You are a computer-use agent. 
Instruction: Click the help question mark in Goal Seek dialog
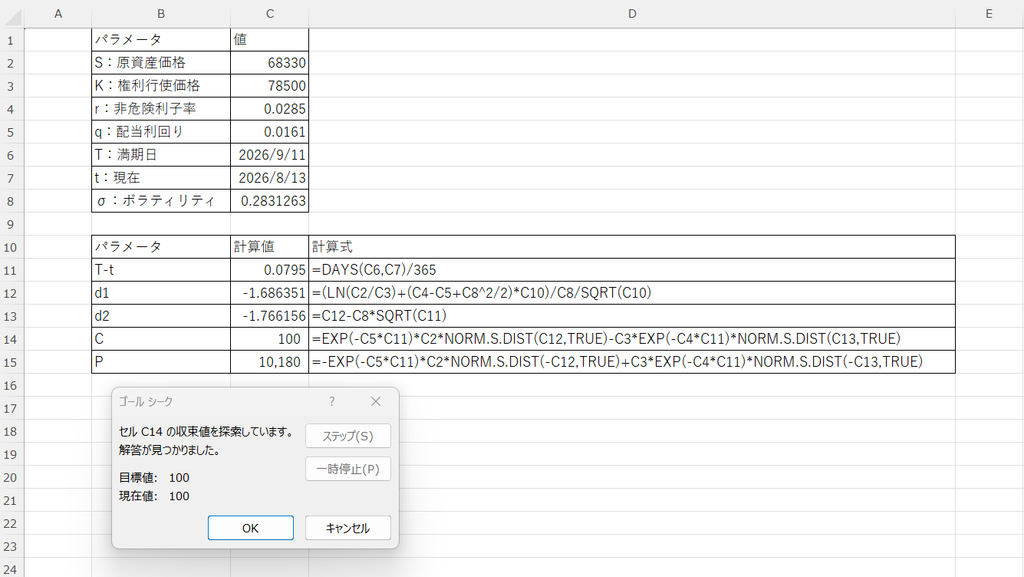[x=332, y=401]
